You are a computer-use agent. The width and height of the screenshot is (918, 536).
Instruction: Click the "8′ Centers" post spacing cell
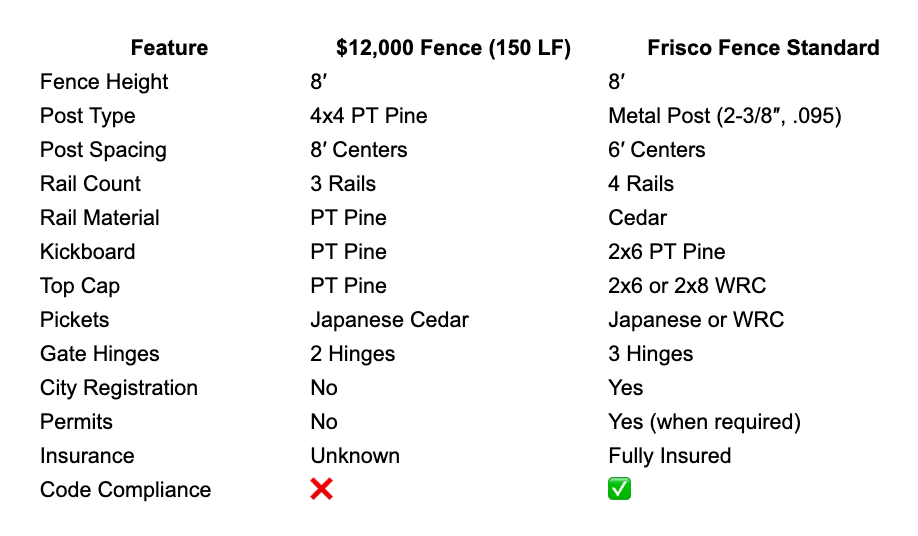tap(358, 150)
